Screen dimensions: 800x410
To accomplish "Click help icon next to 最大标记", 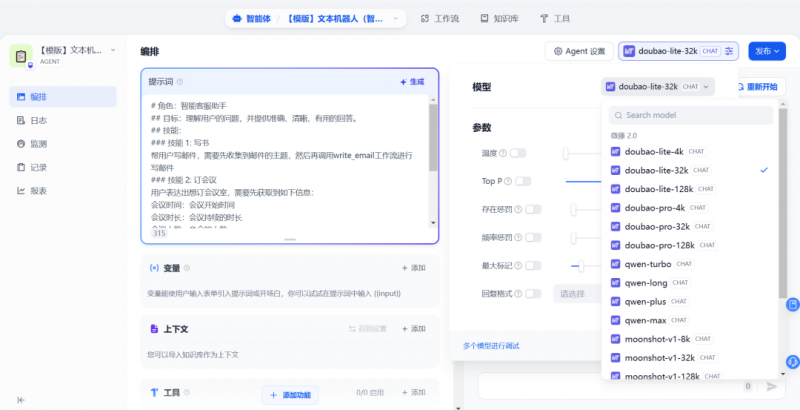I will [x=518, y=265].
